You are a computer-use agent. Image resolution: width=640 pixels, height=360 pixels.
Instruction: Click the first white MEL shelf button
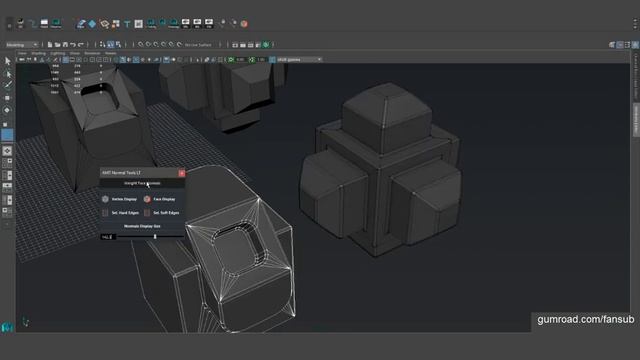tap(186, 23)
